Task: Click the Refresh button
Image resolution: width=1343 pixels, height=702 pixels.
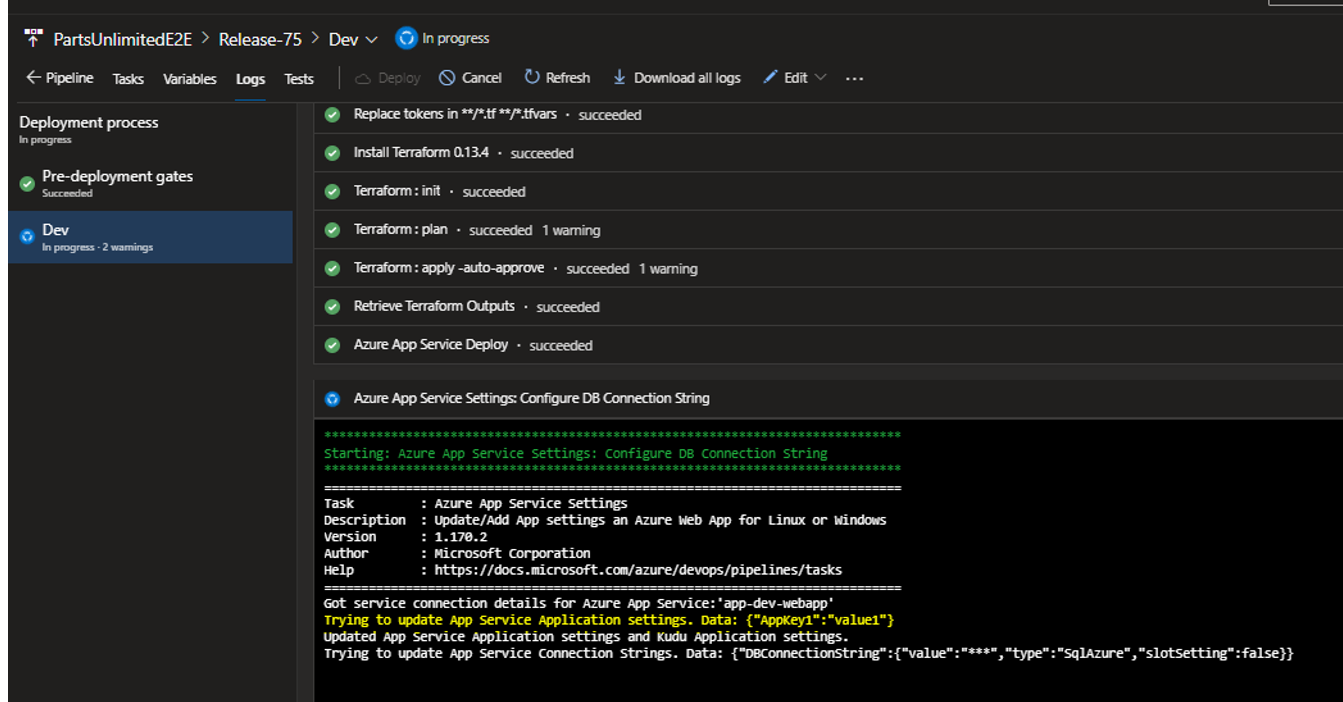Action: click(x=557, y=78)
